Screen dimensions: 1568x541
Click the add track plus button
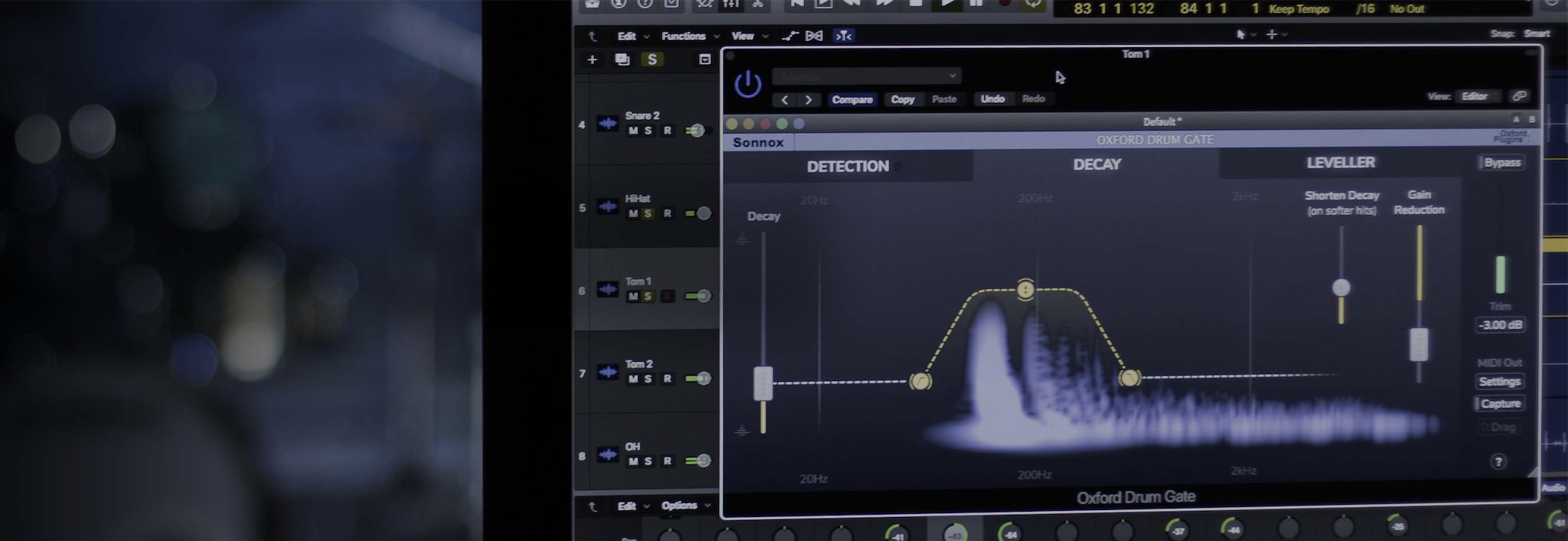point(592,60)
